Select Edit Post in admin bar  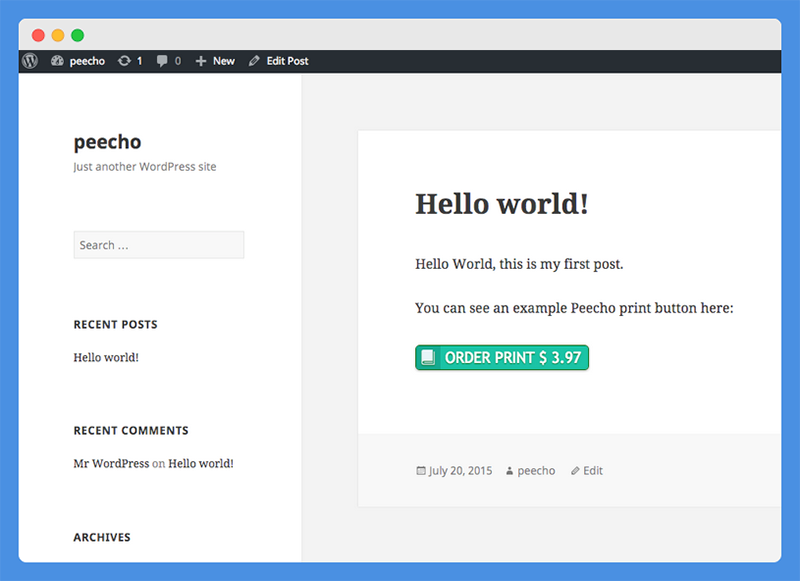279,61
